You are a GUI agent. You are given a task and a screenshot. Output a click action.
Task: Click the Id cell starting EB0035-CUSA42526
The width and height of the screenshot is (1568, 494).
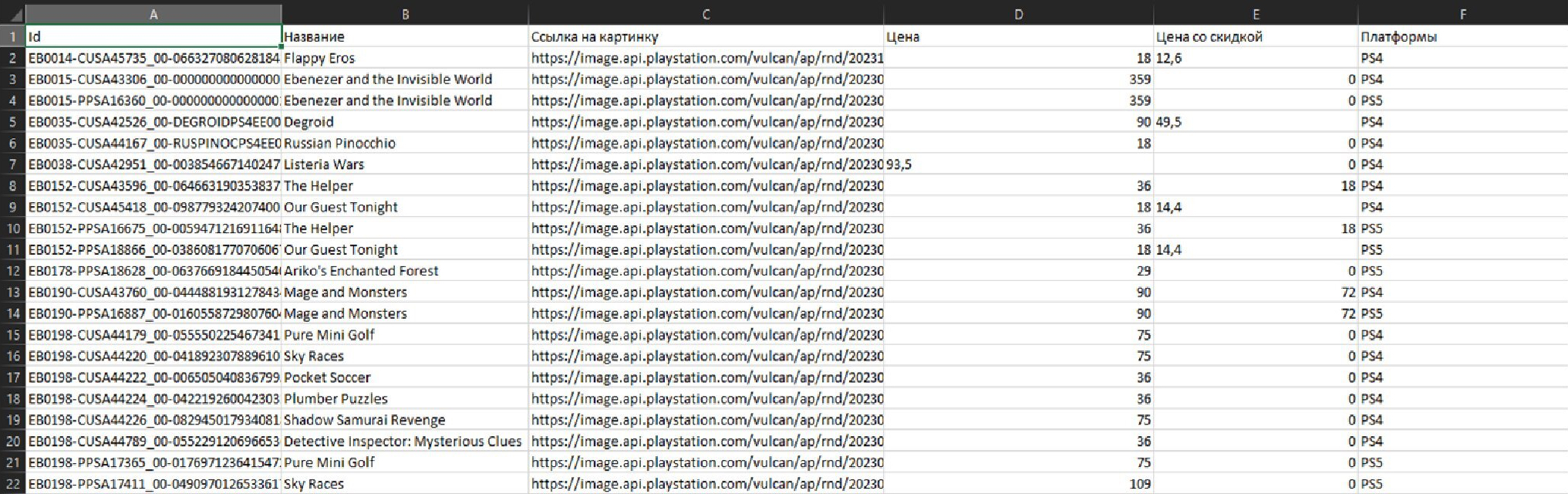[x=153, y=122]
